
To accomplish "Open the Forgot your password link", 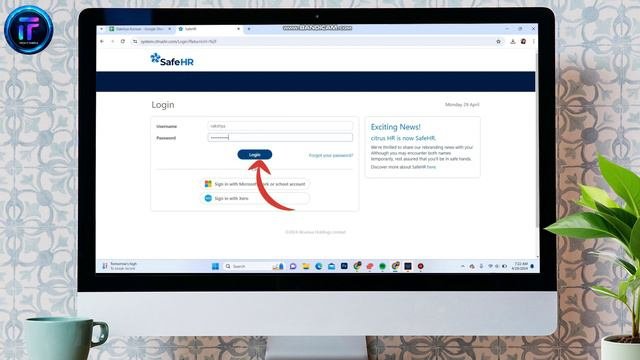I will tap(331, 156).
